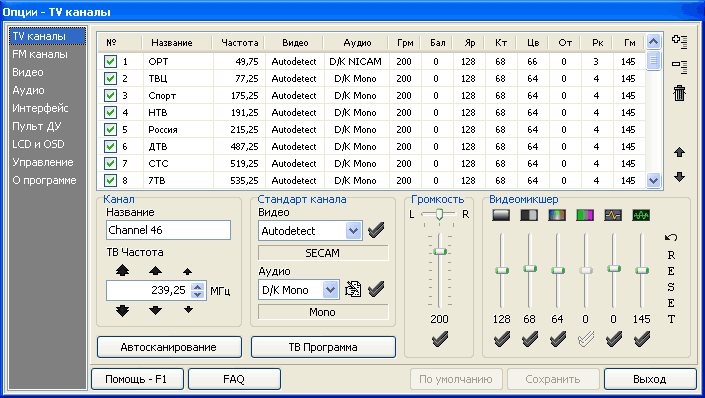Click the audio settings icon beside D/K Mono
Screen dimensions: 705x398
click(353, 289)
